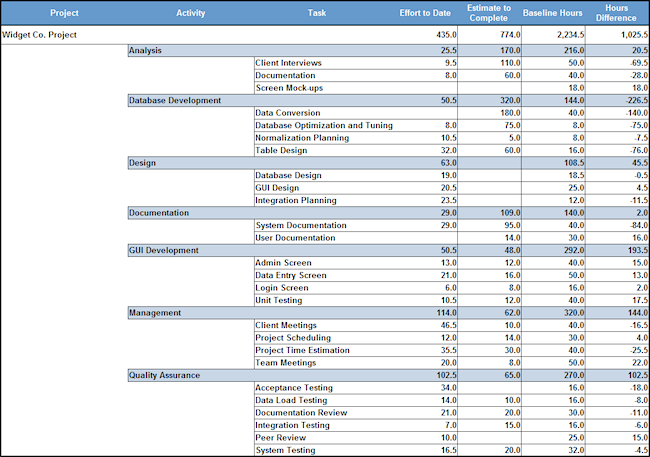Click System Documentation Hours Difference -84.0
This screenshot has width=650, height=457.
point(639,225)
